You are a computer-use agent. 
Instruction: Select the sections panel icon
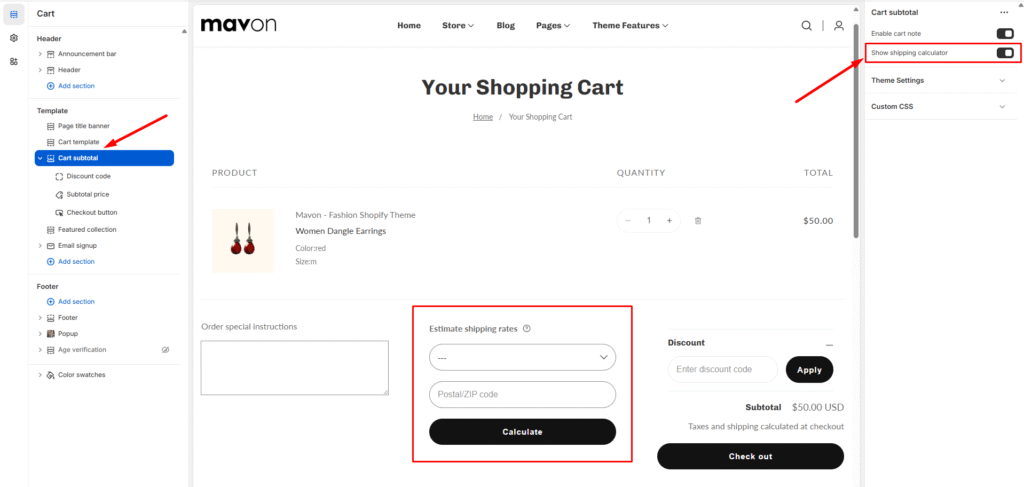(x=14, y=14)
